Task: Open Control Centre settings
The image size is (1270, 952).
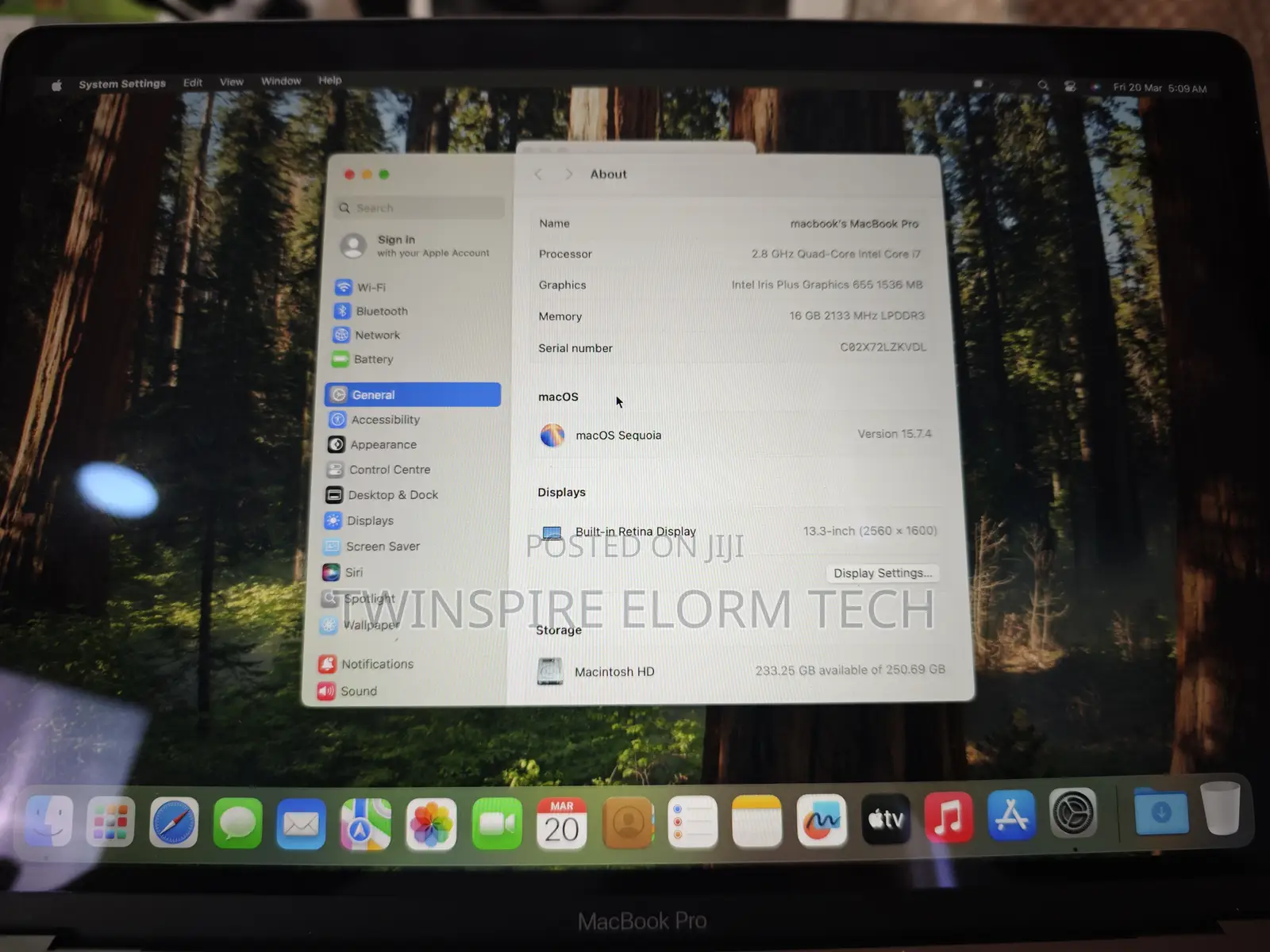Action: pos(378,470)
